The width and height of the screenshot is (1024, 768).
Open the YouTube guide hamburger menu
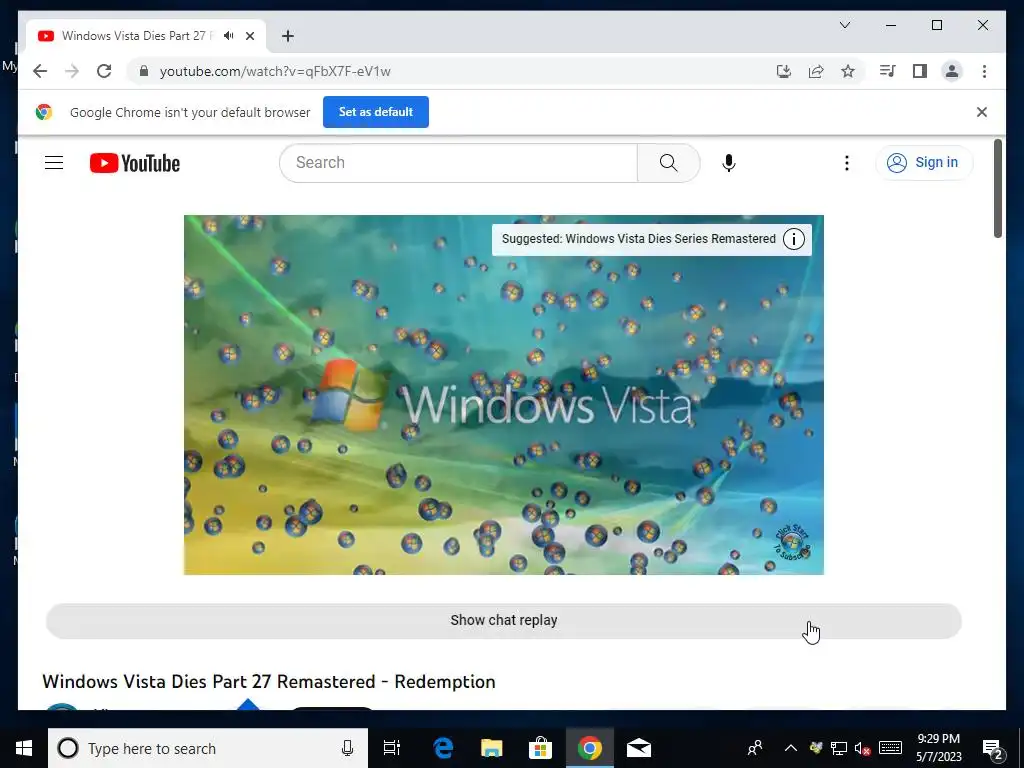tap(54, 163)
